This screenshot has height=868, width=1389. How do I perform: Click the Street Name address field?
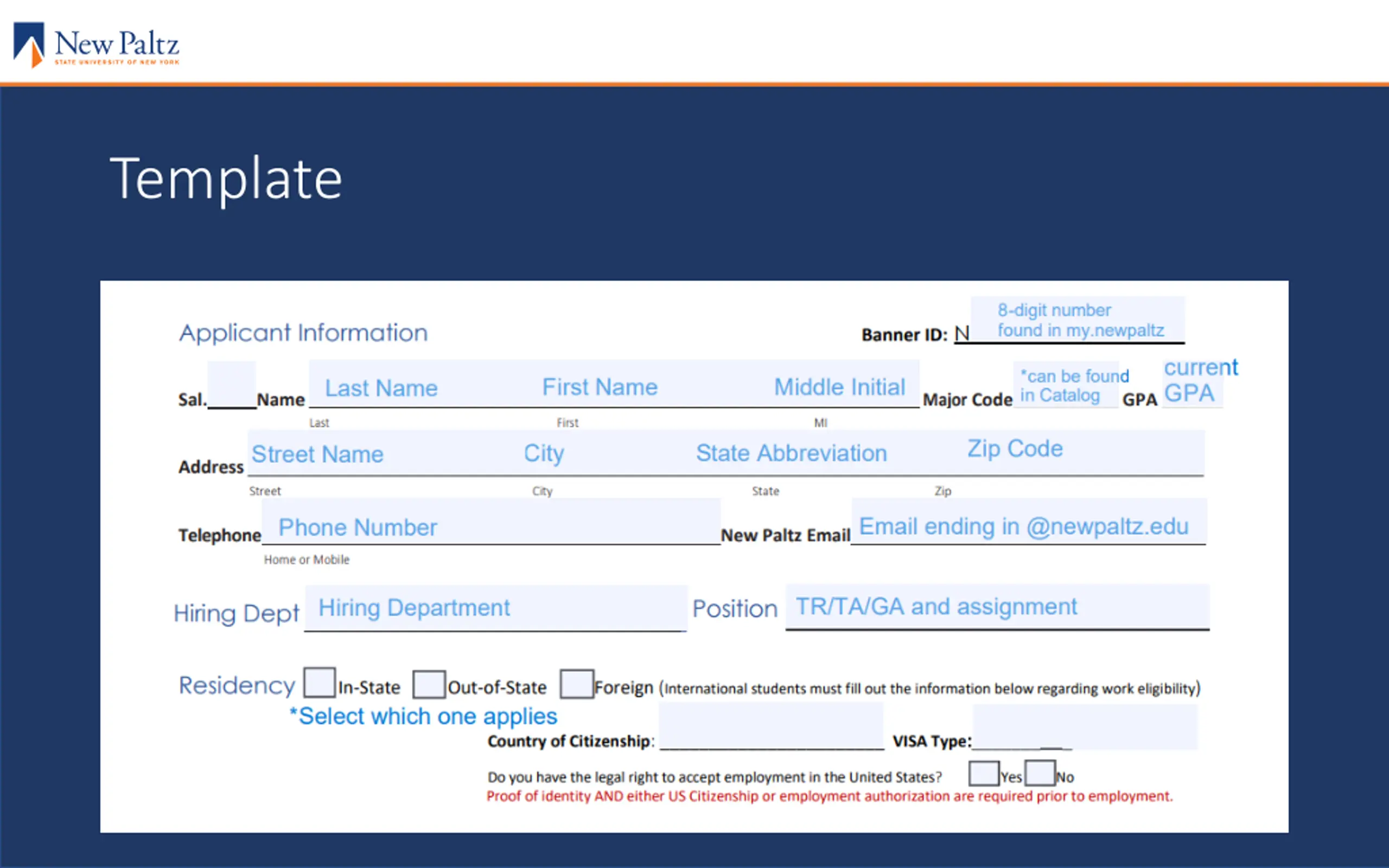point(317,454)
